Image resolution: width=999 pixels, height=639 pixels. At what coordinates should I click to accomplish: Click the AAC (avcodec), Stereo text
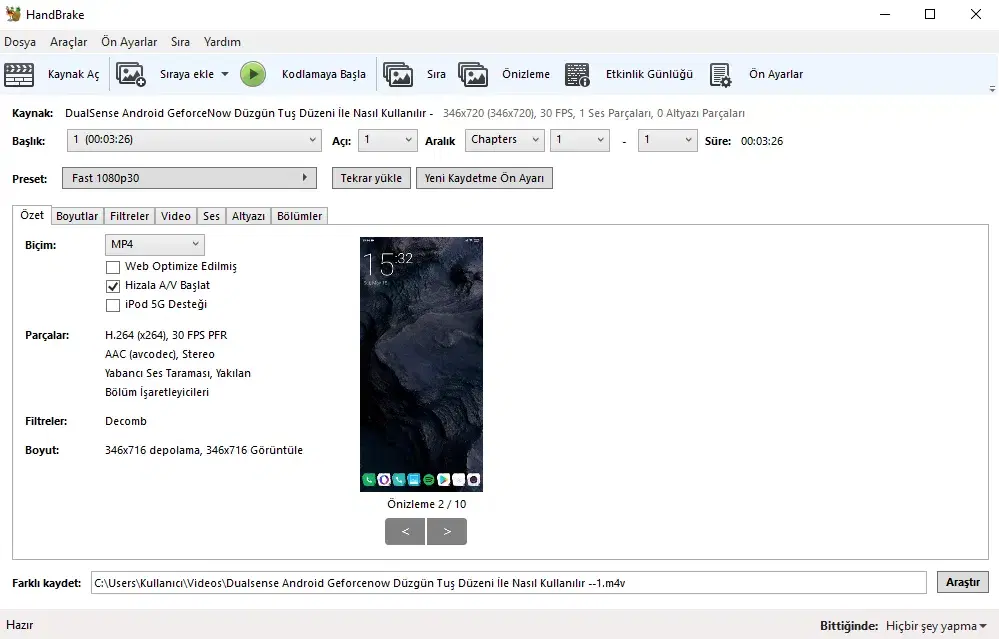coord(160,354)
